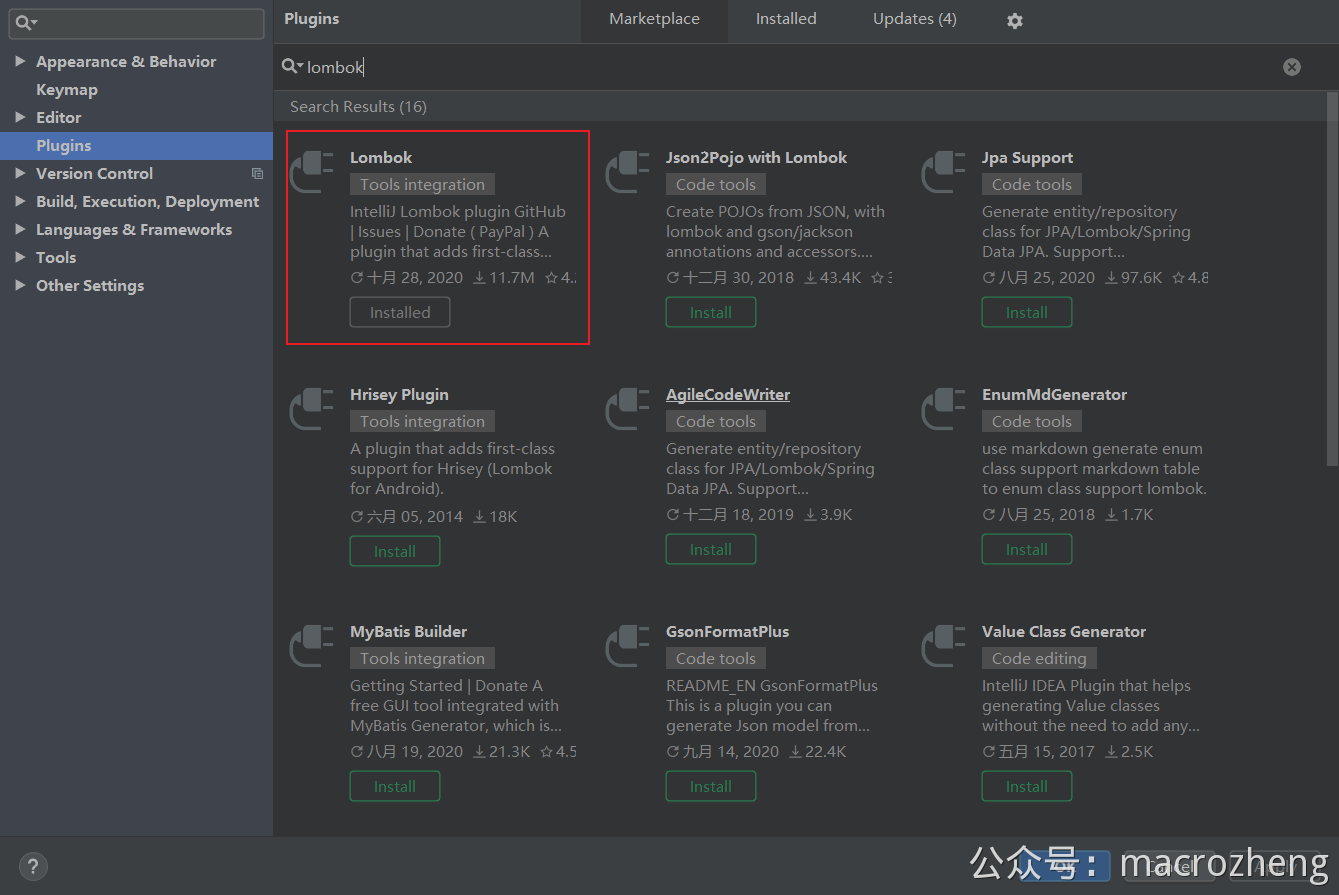Click the 11.7M download count for Lombok
The width and height of the screenshot is (1339, 895).
coord(504,277)
